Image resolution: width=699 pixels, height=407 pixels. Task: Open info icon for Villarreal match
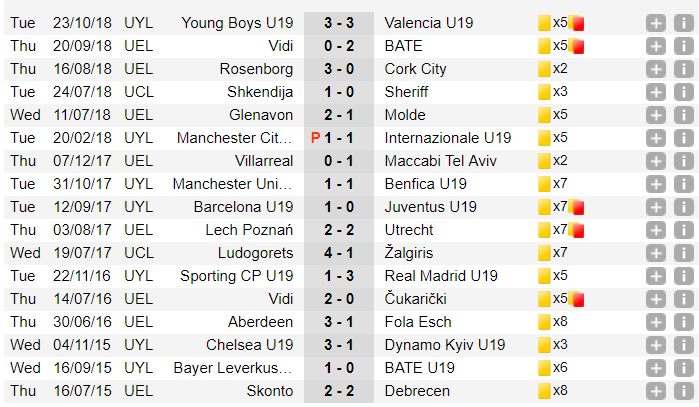pos(682,161)
